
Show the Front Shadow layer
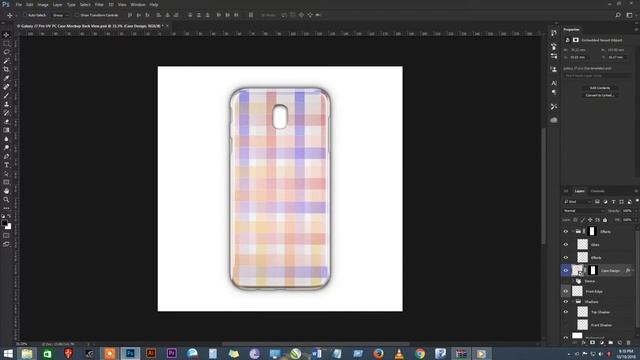[x=566, y=325]
